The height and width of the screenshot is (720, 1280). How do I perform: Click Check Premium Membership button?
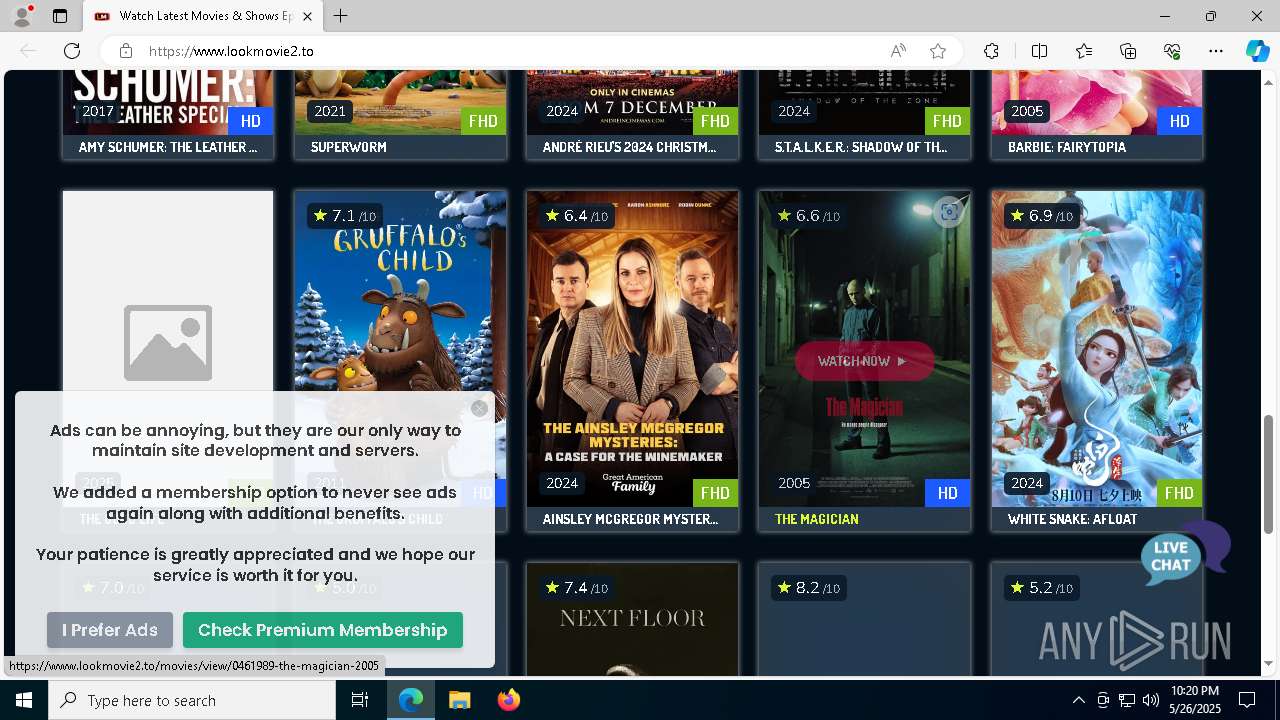click(323, 630)
